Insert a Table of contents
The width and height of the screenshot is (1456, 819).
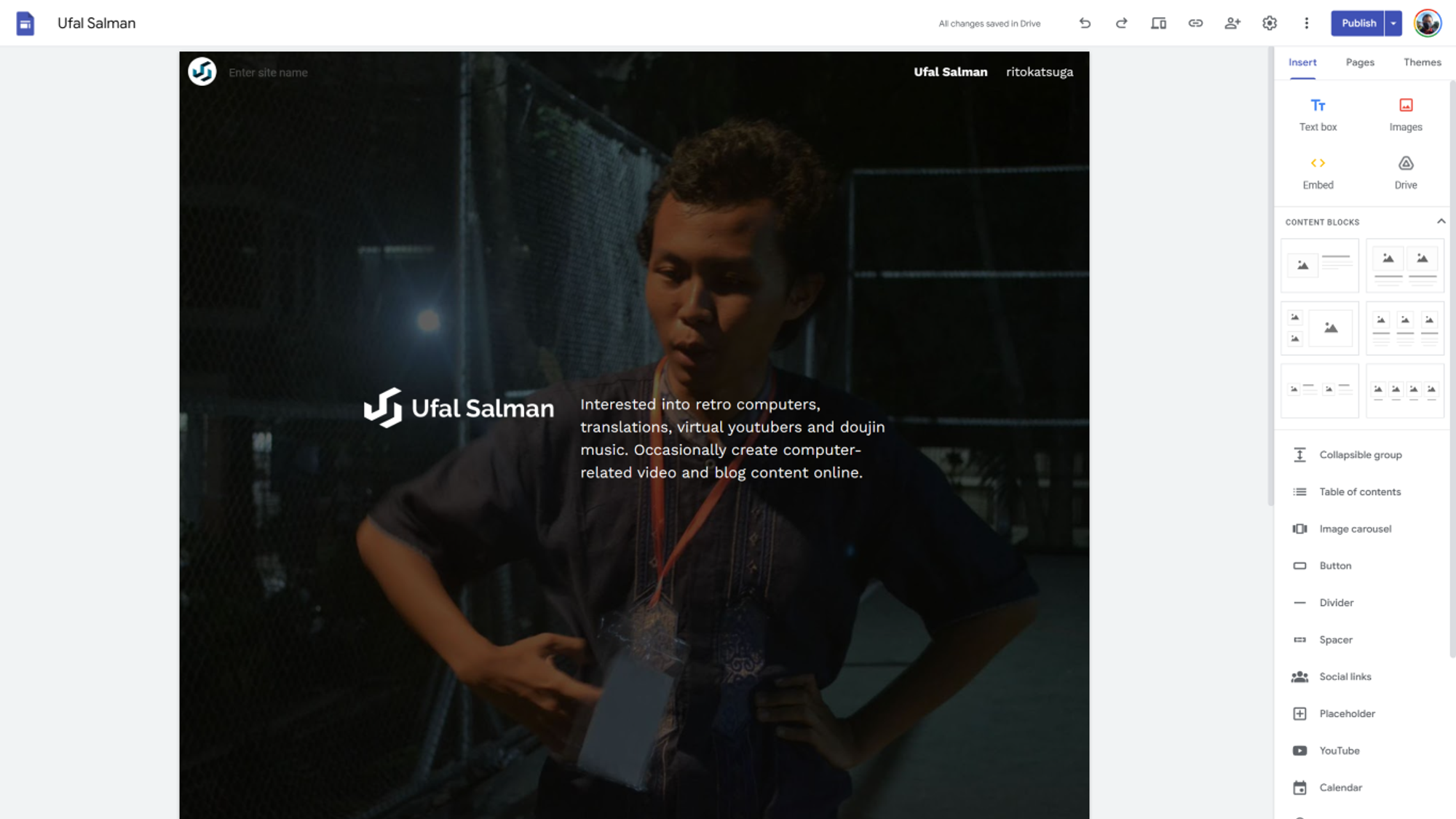pyautogui.click(x=1361, y=492)
